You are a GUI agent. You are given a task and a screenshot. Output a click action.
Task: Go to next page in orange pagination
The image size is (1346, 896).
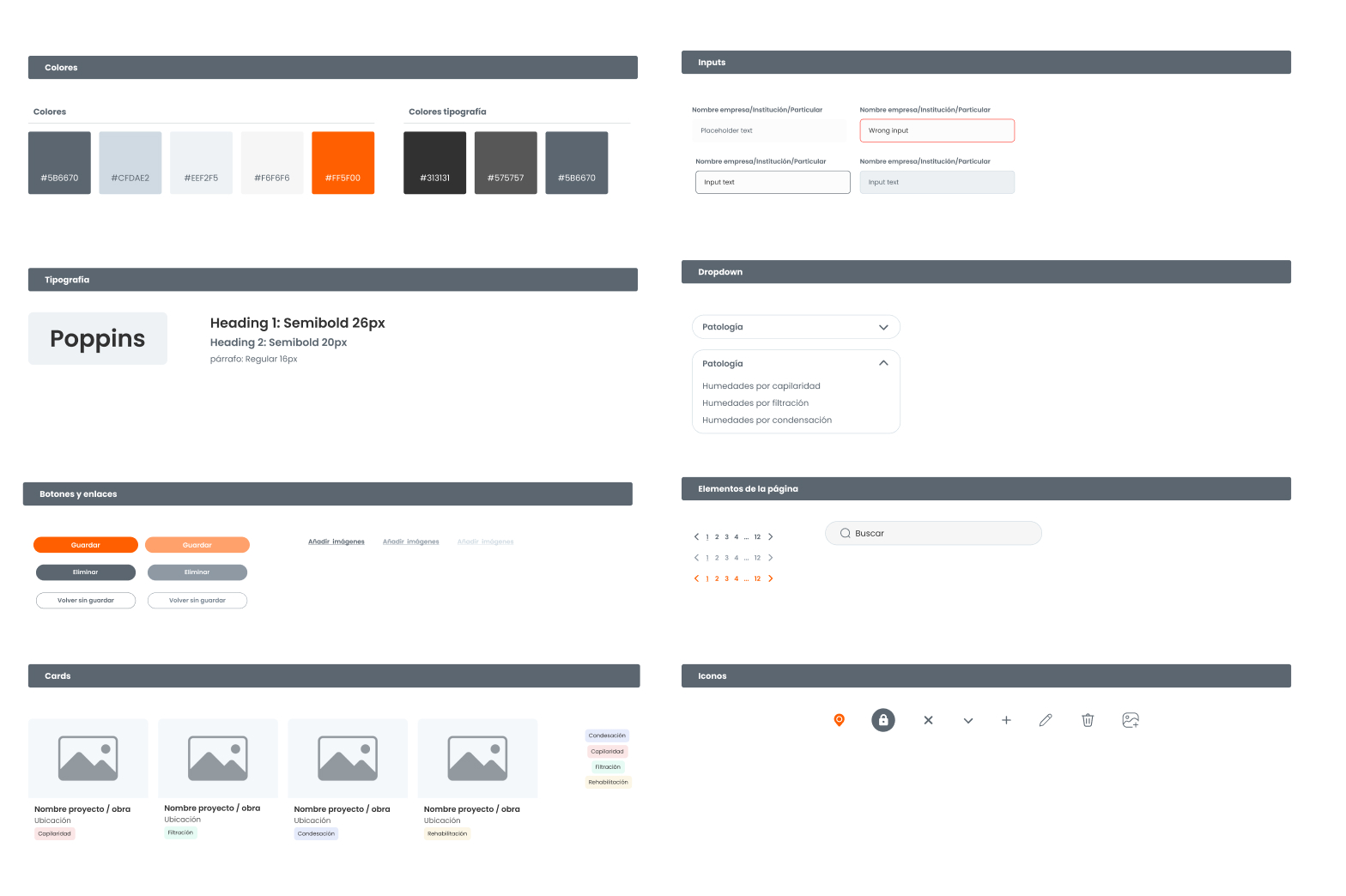pos(771,578)
